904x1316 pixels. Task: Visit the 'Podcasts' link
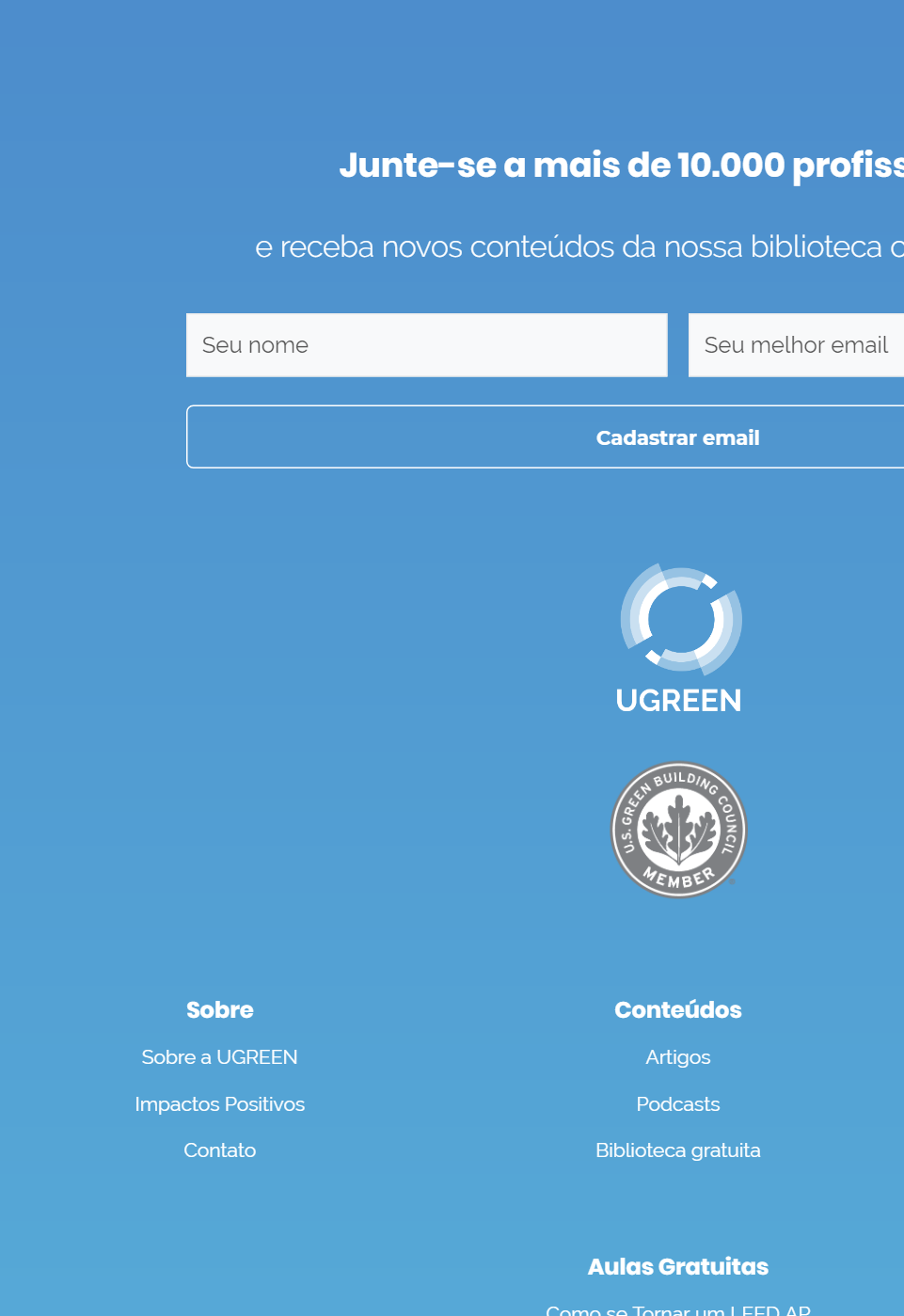click(678, 1104)
